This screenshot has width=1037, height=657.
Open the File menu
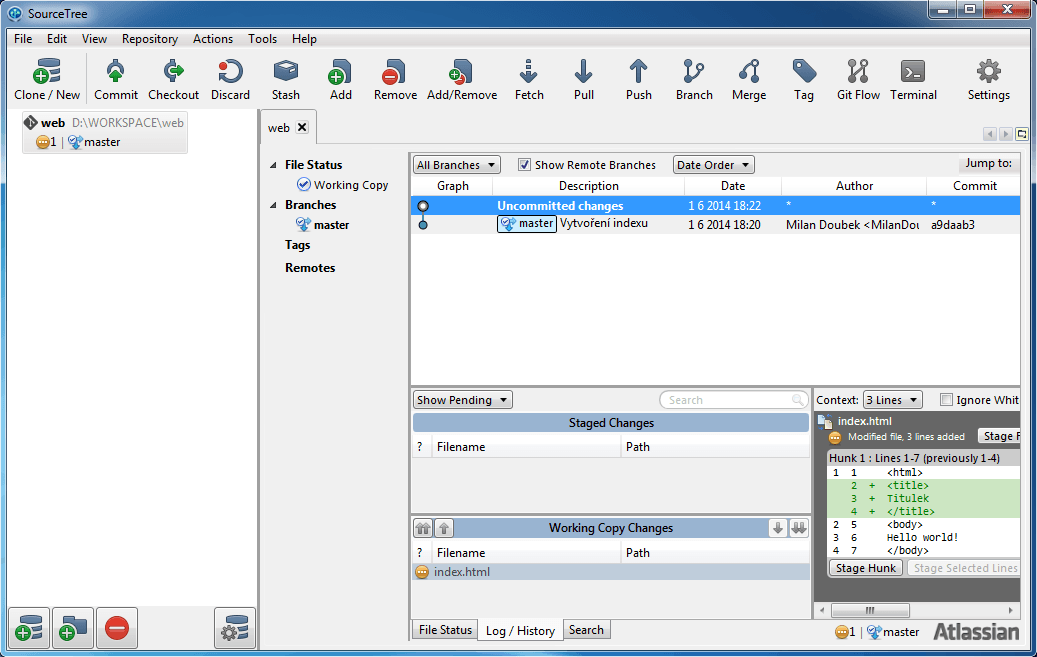tap(23, 39)
